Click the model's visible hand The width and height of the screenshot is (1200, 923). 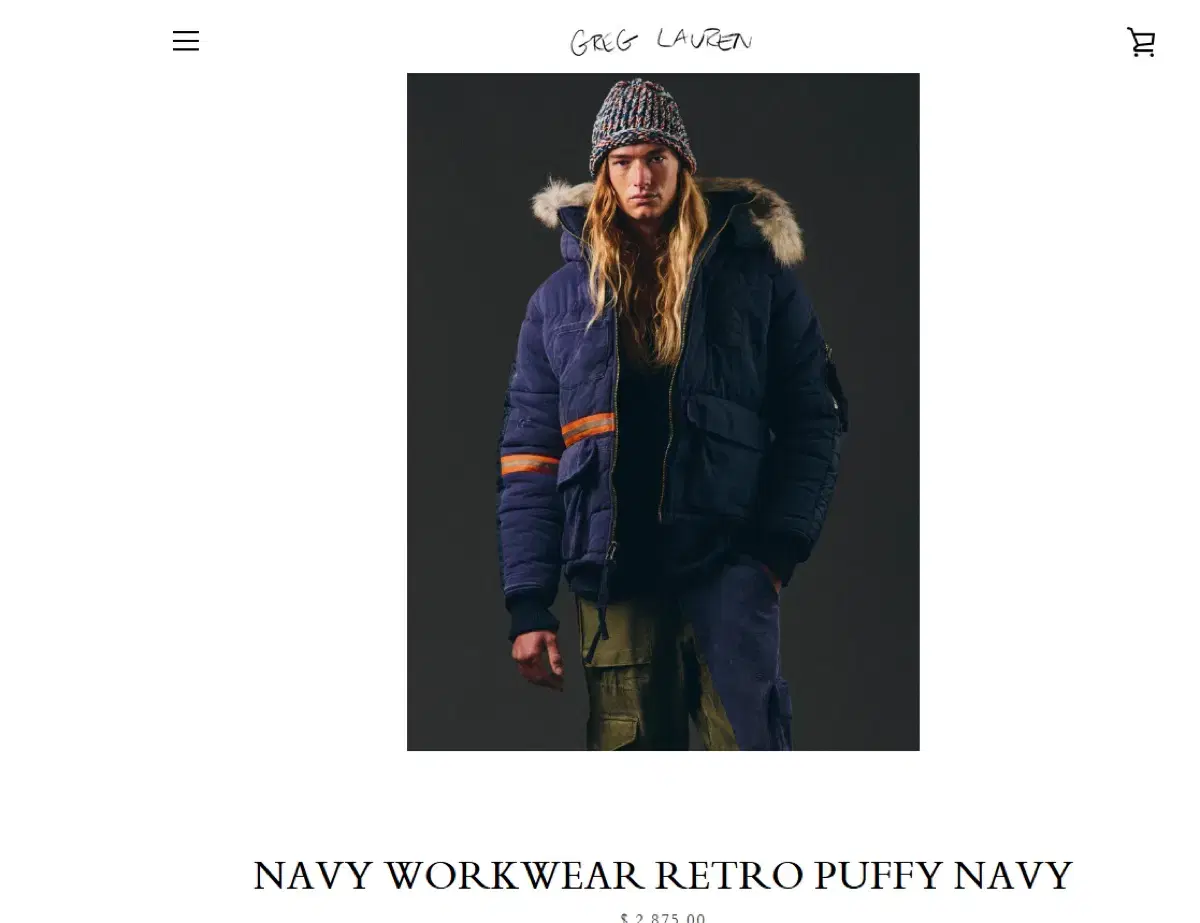(540, 655)
